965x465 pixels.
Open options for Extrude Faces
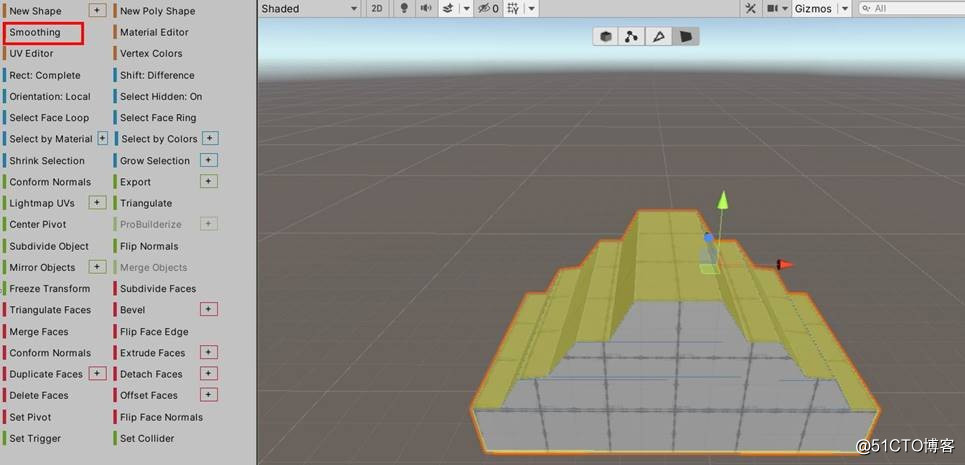209,352
